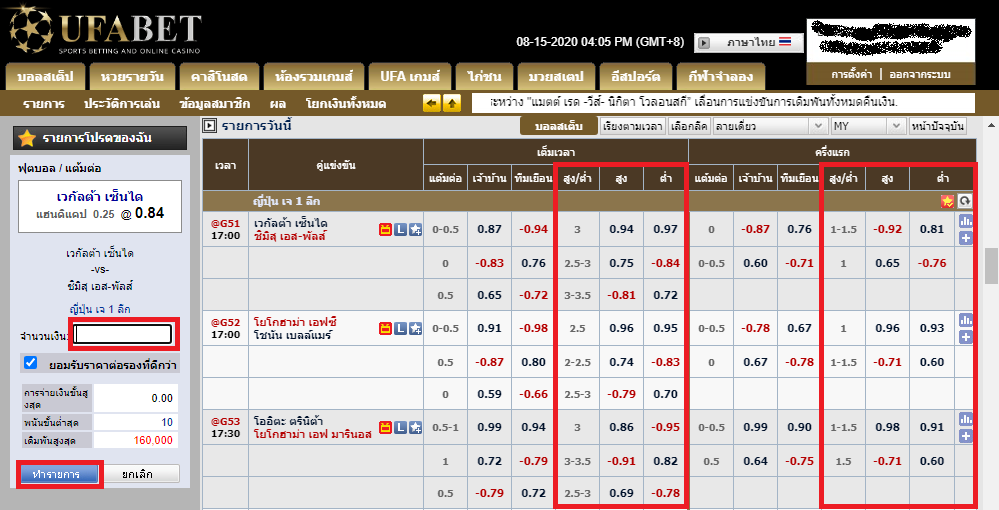Image resolution: width=999 pixels, height=510 pixels.
Task: Open statistics chart icon for G51 row
Action: (x=966, y=221)
